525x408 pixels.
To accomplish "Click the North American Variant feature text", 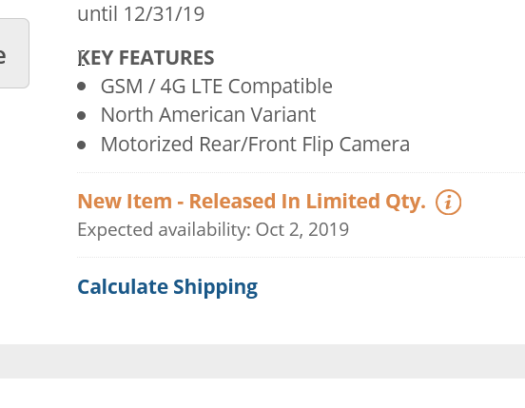I will (x=208, y=115).
